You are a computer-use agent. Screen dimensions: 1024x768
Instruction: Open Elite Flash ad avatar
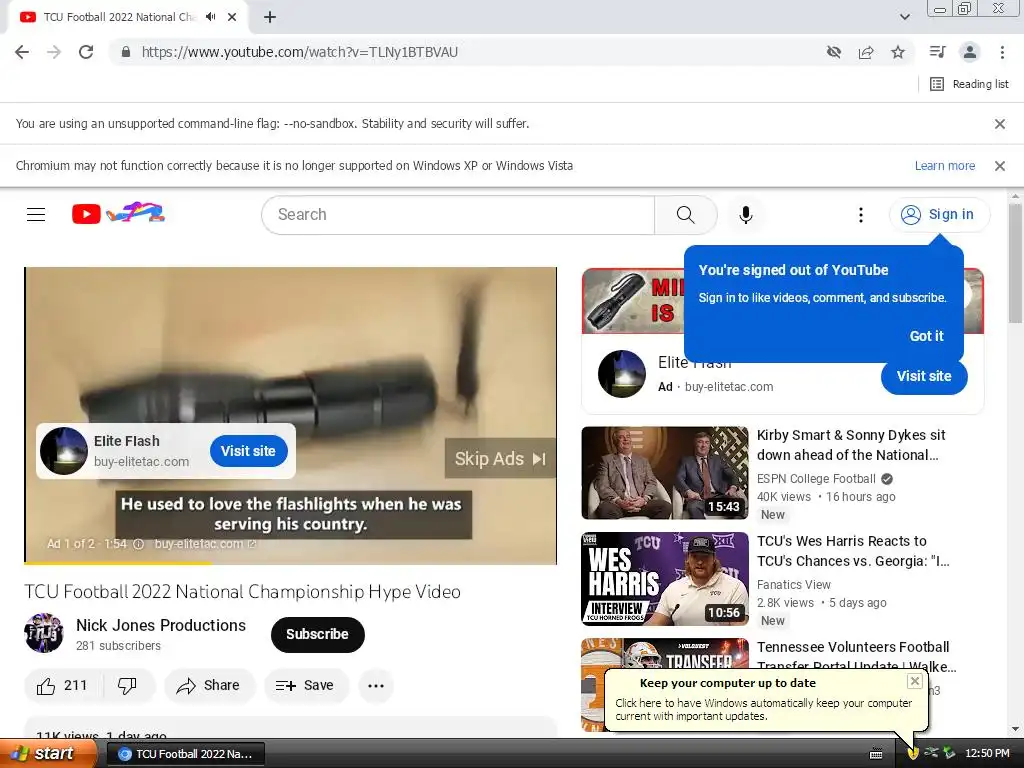point(622,374)
